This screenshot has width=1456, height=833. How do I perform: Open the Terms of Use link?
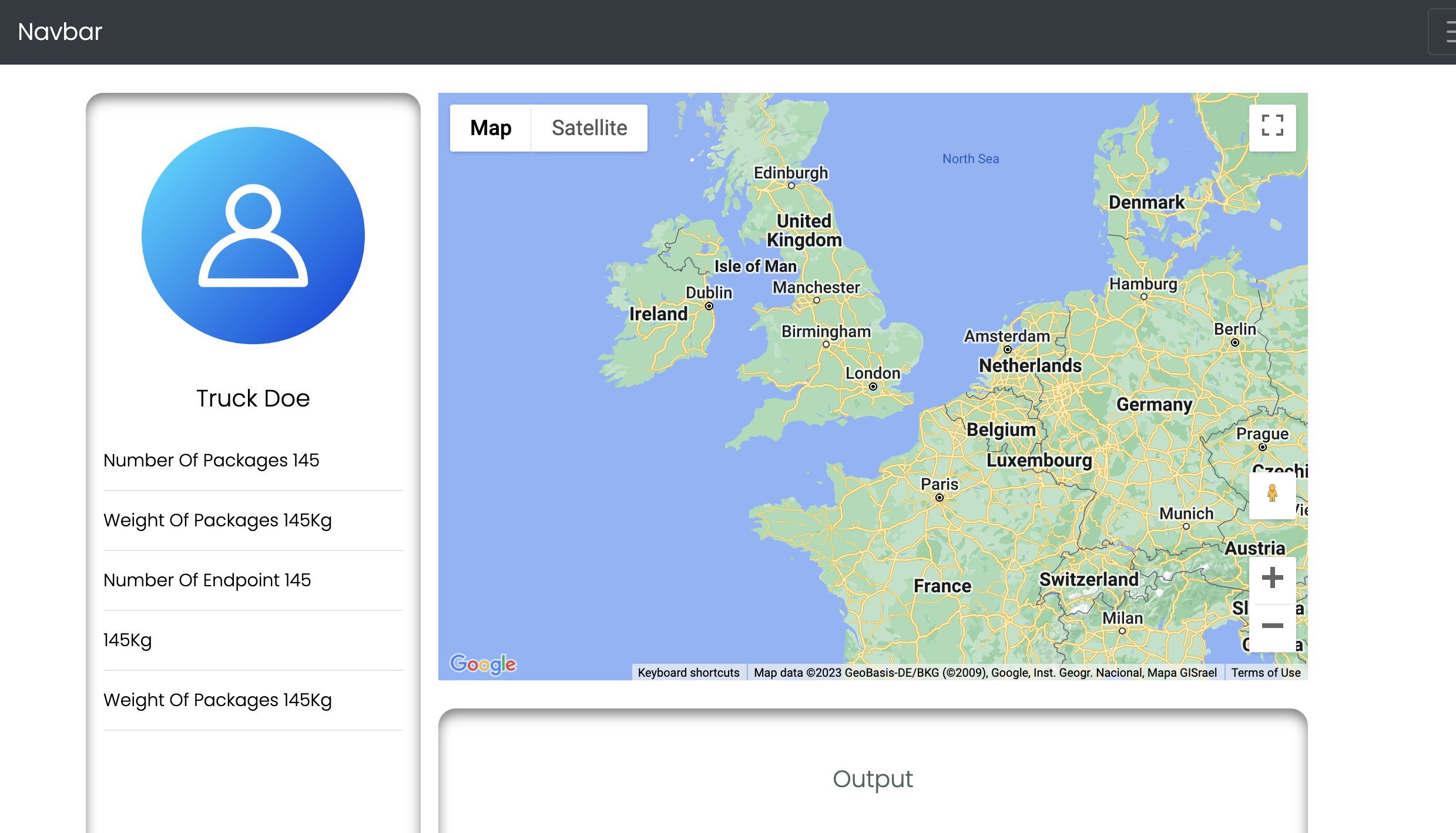click(1266, 673)
